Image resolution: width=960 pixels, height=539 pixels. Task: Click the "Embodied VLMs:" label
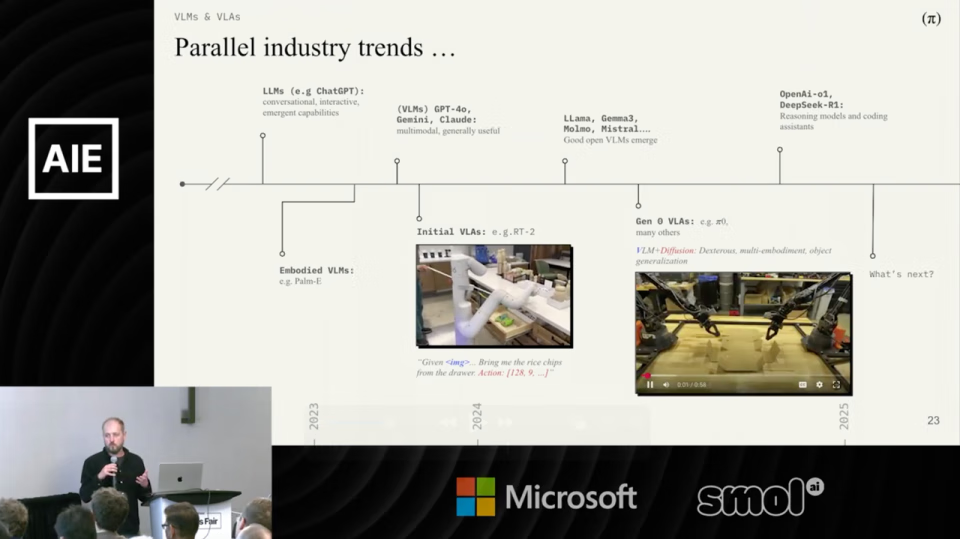317,270
